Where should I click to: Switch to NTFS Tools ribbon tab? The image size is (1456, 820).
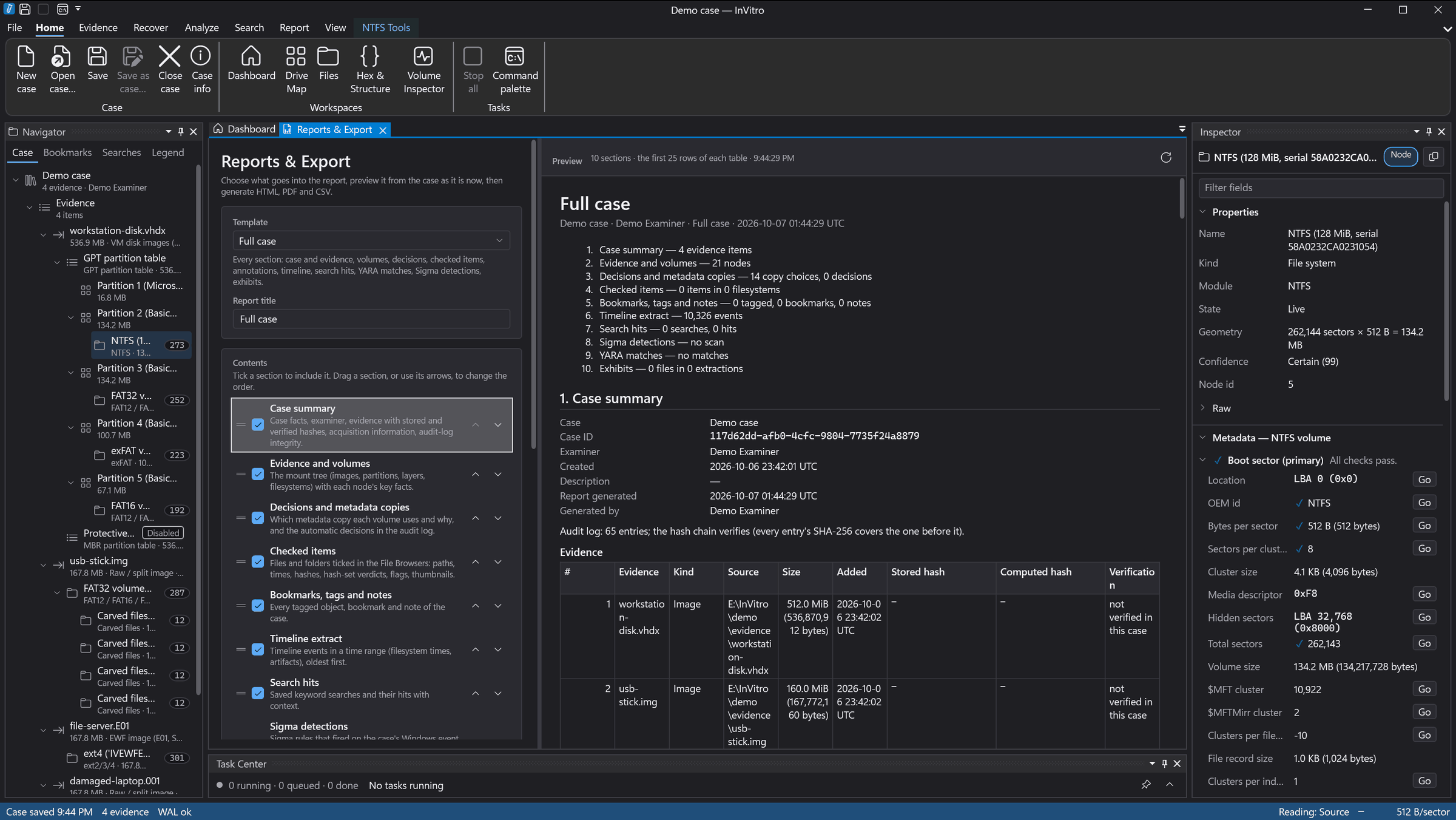pyautogui.click(x=386, y=27)
